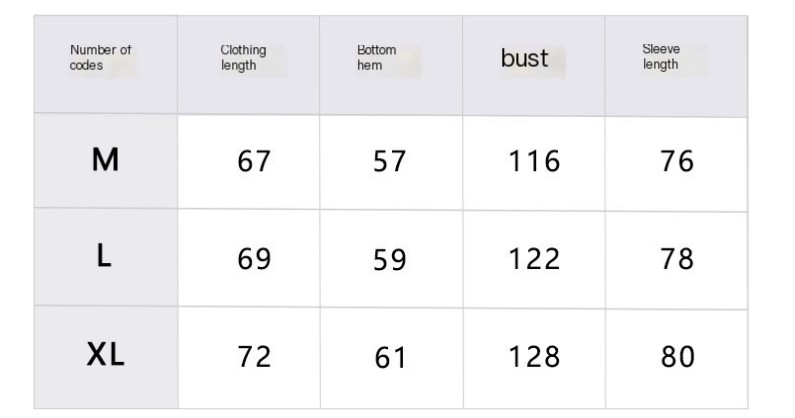
Task: Click the "Bottom hem" column header
Action: 376,58
